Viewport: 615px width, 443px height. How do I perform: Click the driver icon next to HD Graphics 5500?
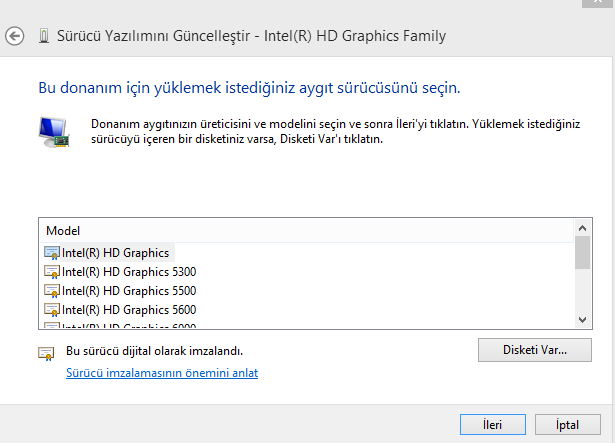52,291
